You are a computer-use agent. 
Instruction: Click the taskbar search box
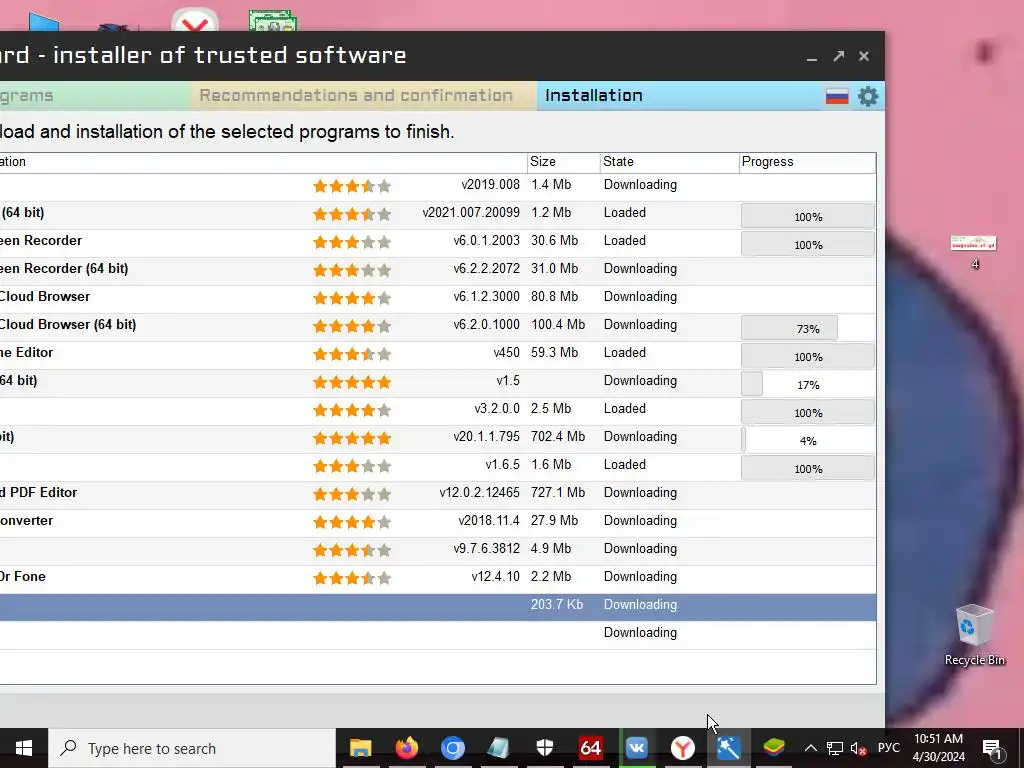(192, 748)
